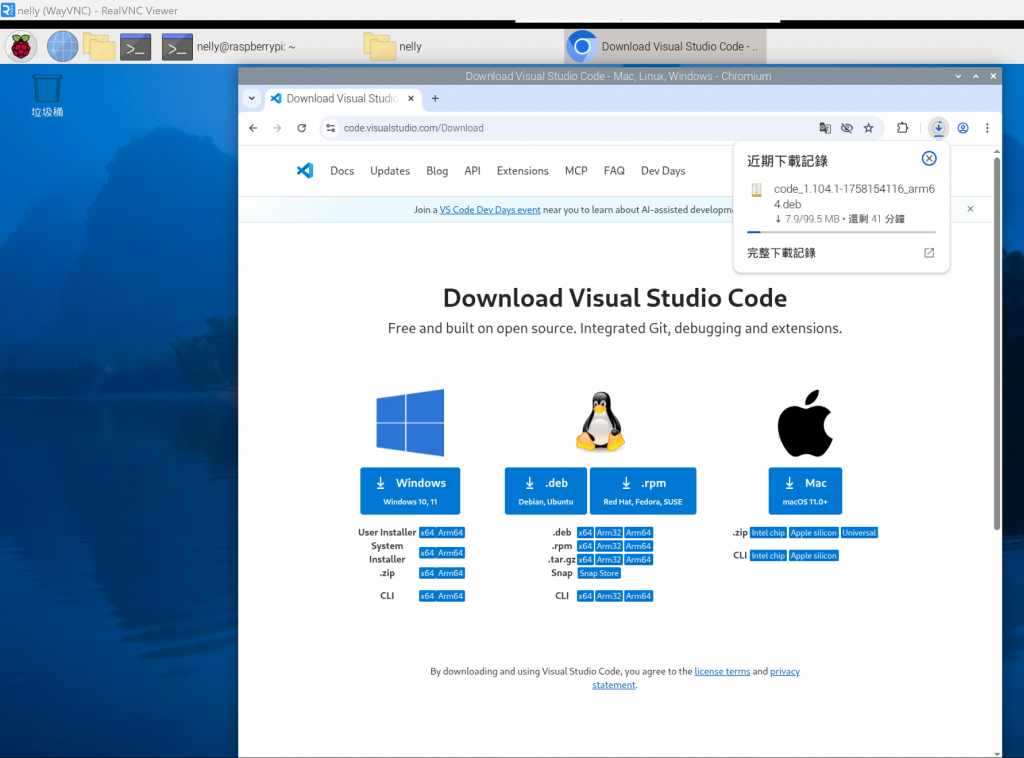Open the Extensions puzzle icon
The height and width of the screenshot is (758, 1024).
click(x=903, y=128)
